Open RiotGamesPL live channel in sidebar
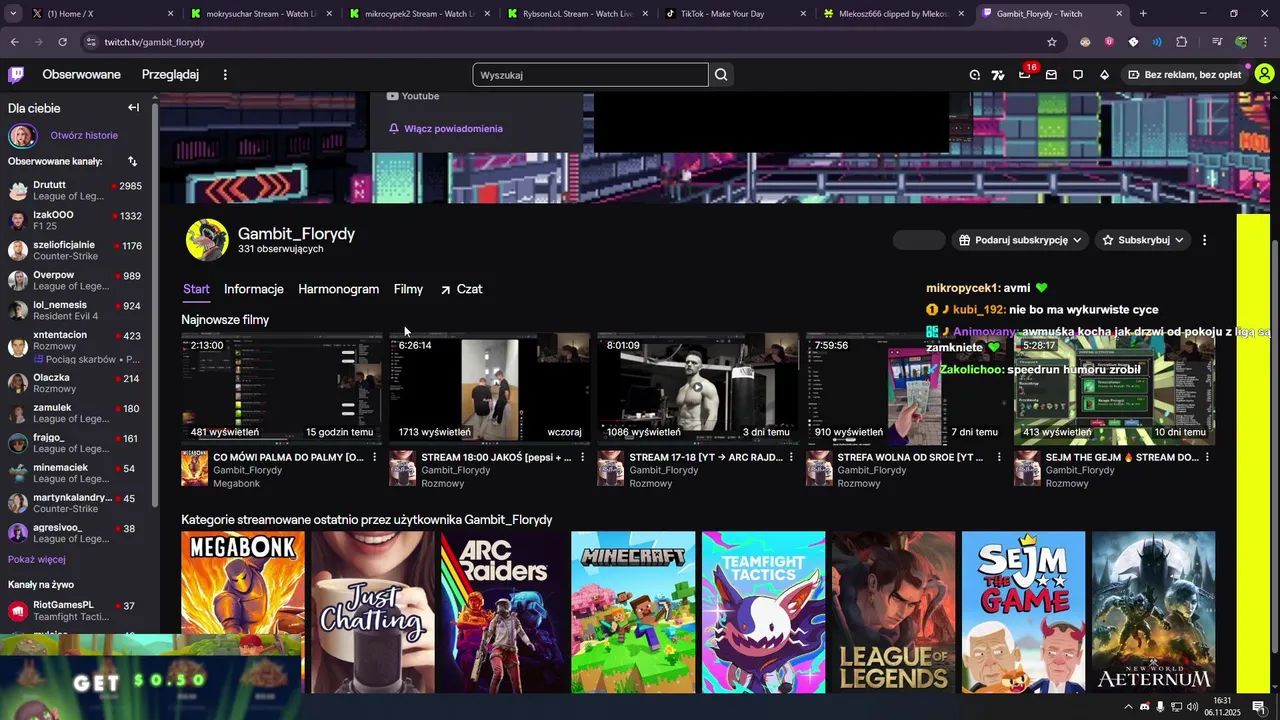 [75, 611]
